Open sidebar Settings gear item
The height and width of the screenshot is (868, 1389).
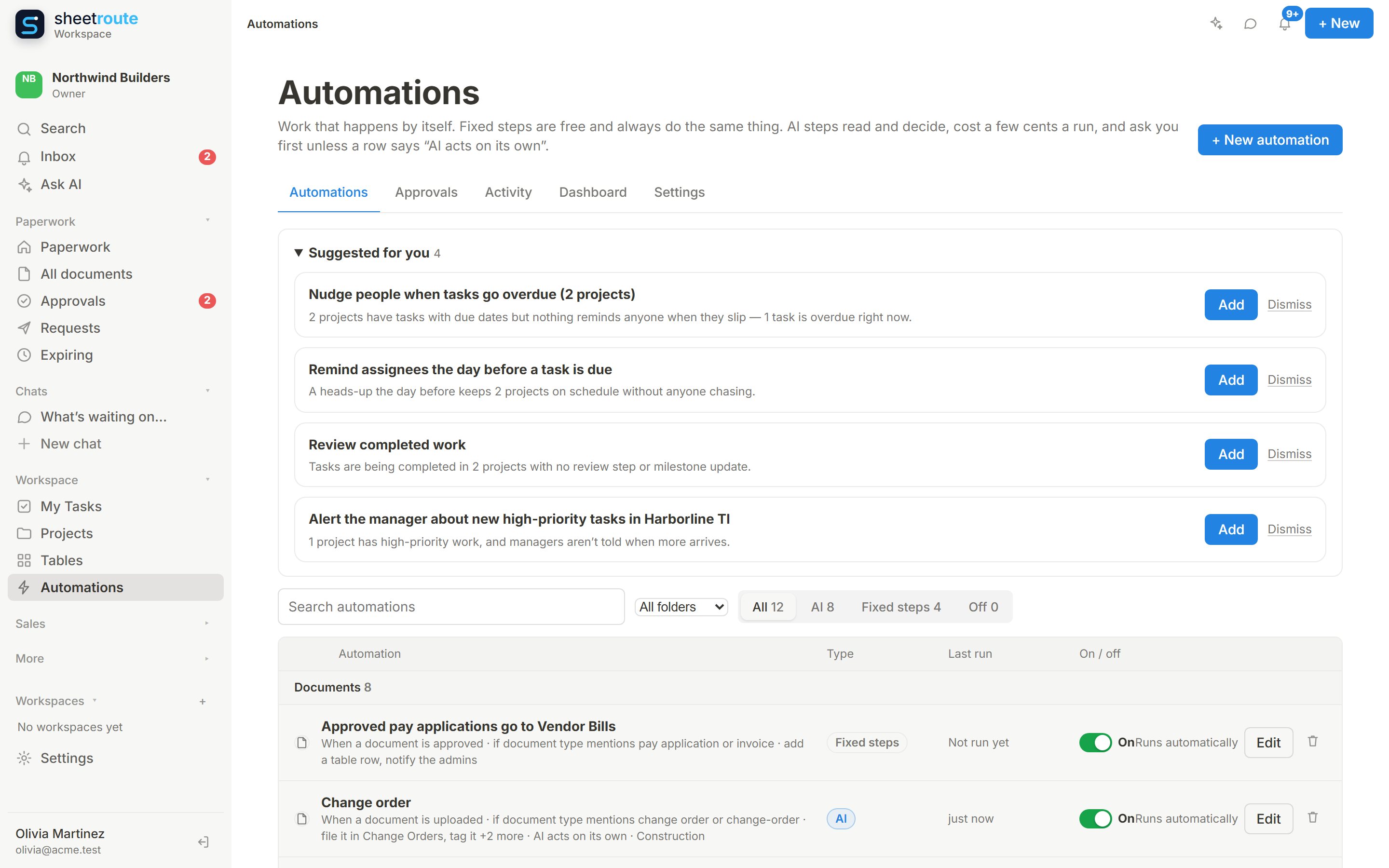coord(115,758)
